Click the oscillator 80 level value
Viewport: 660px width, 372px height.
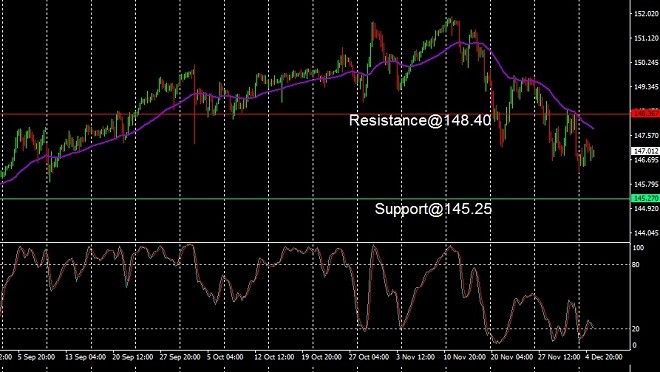637,265
